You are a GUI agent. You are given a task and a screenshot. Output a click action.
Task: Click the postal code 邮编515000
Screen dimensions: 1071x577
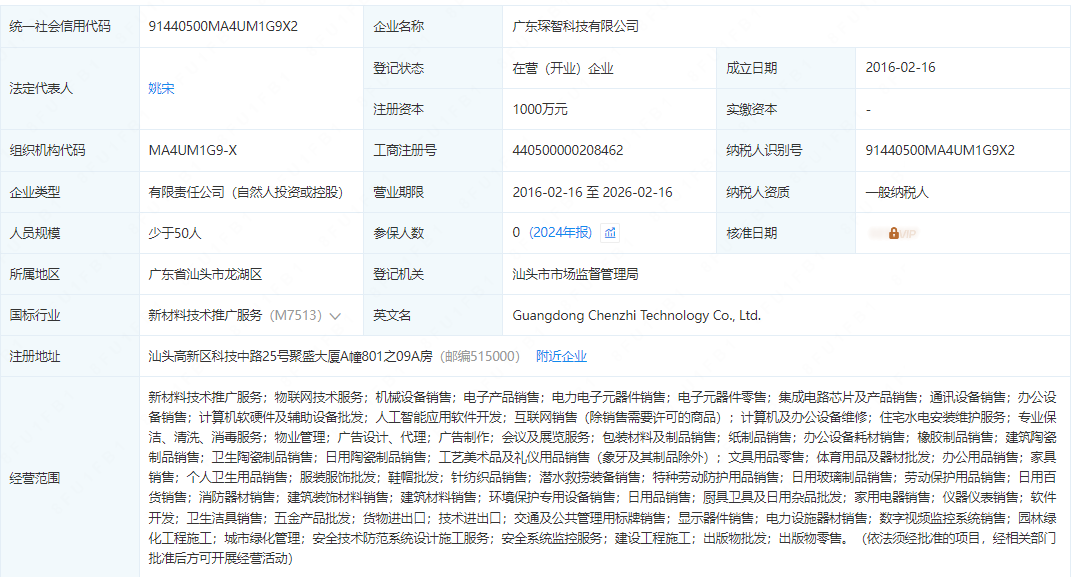click(481, 356)
